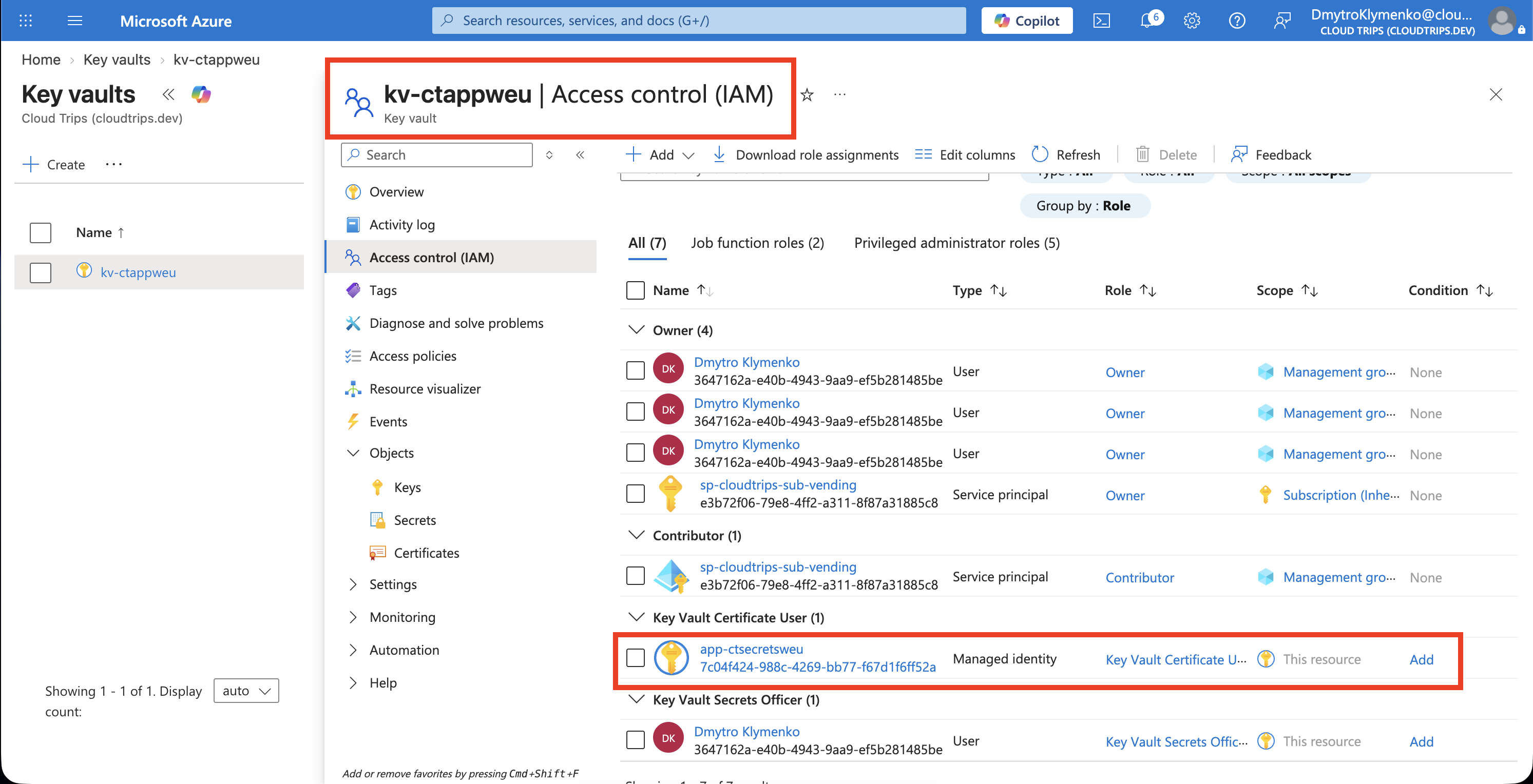The height and width of the screenshot is (784, 1533).
Task: Expand the Help menu section
Action: (353, 682)
